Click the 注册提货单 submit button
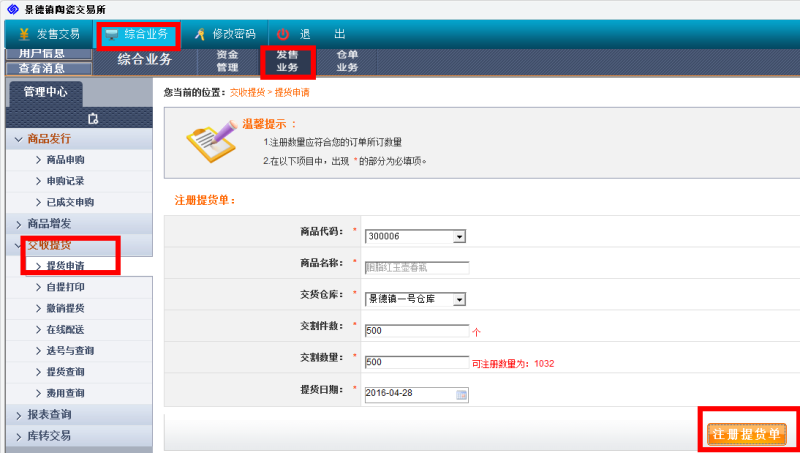 pyautogui.click(x=746, y=434)
